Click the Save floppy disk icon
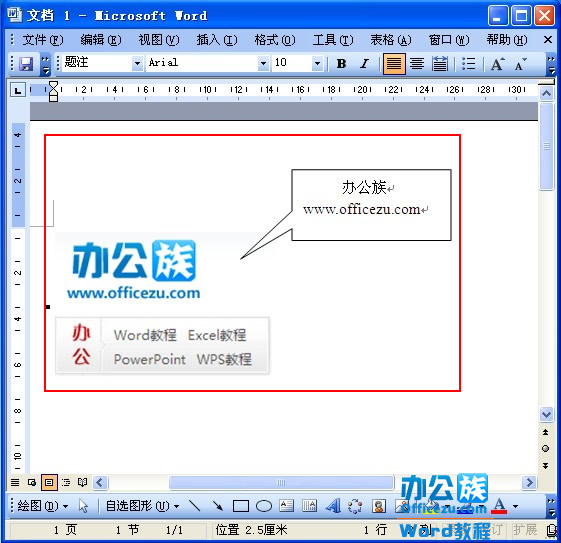 26,64
